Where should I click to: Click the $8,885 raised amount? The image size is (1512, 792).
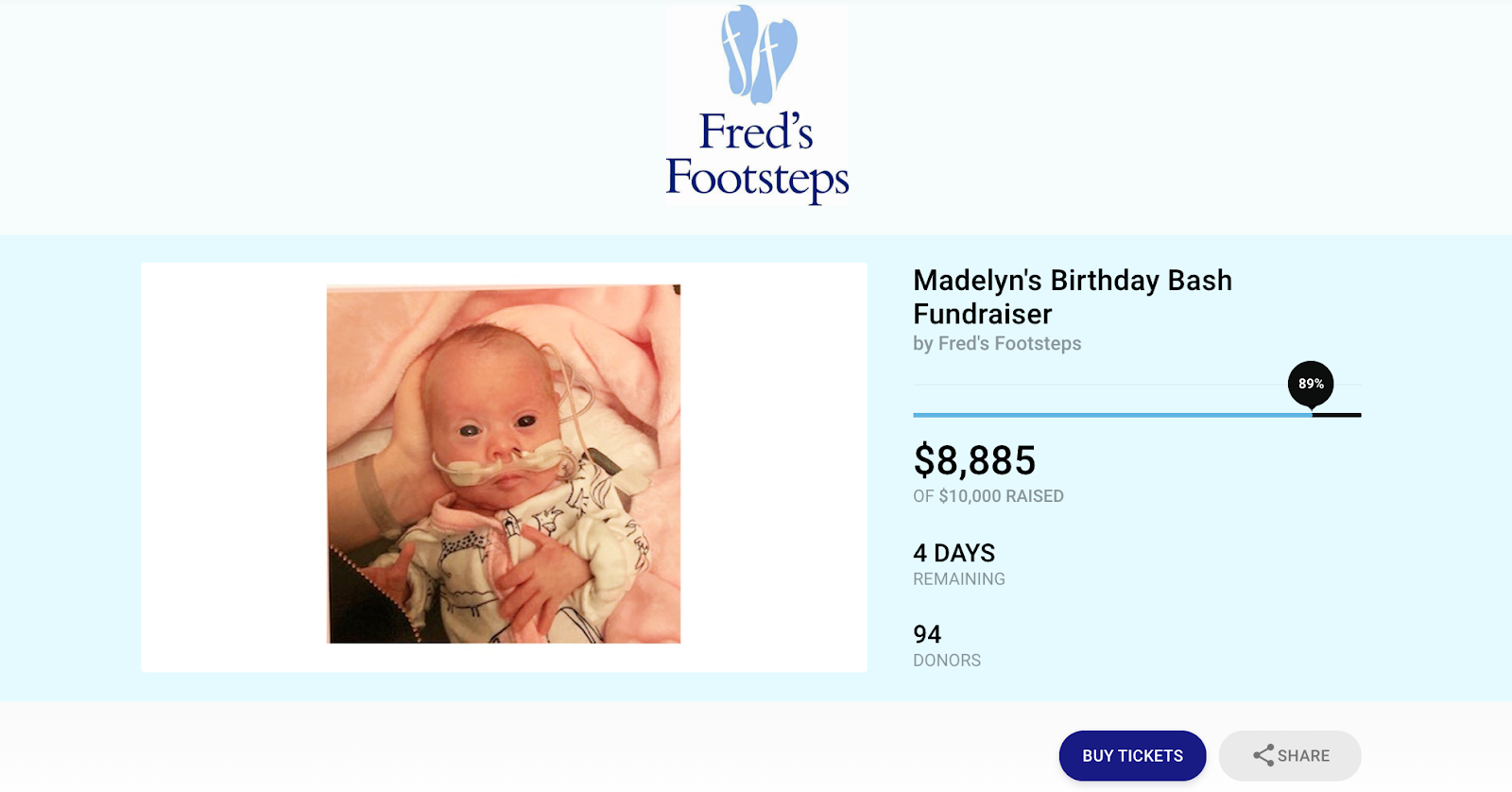click(974, 461)
